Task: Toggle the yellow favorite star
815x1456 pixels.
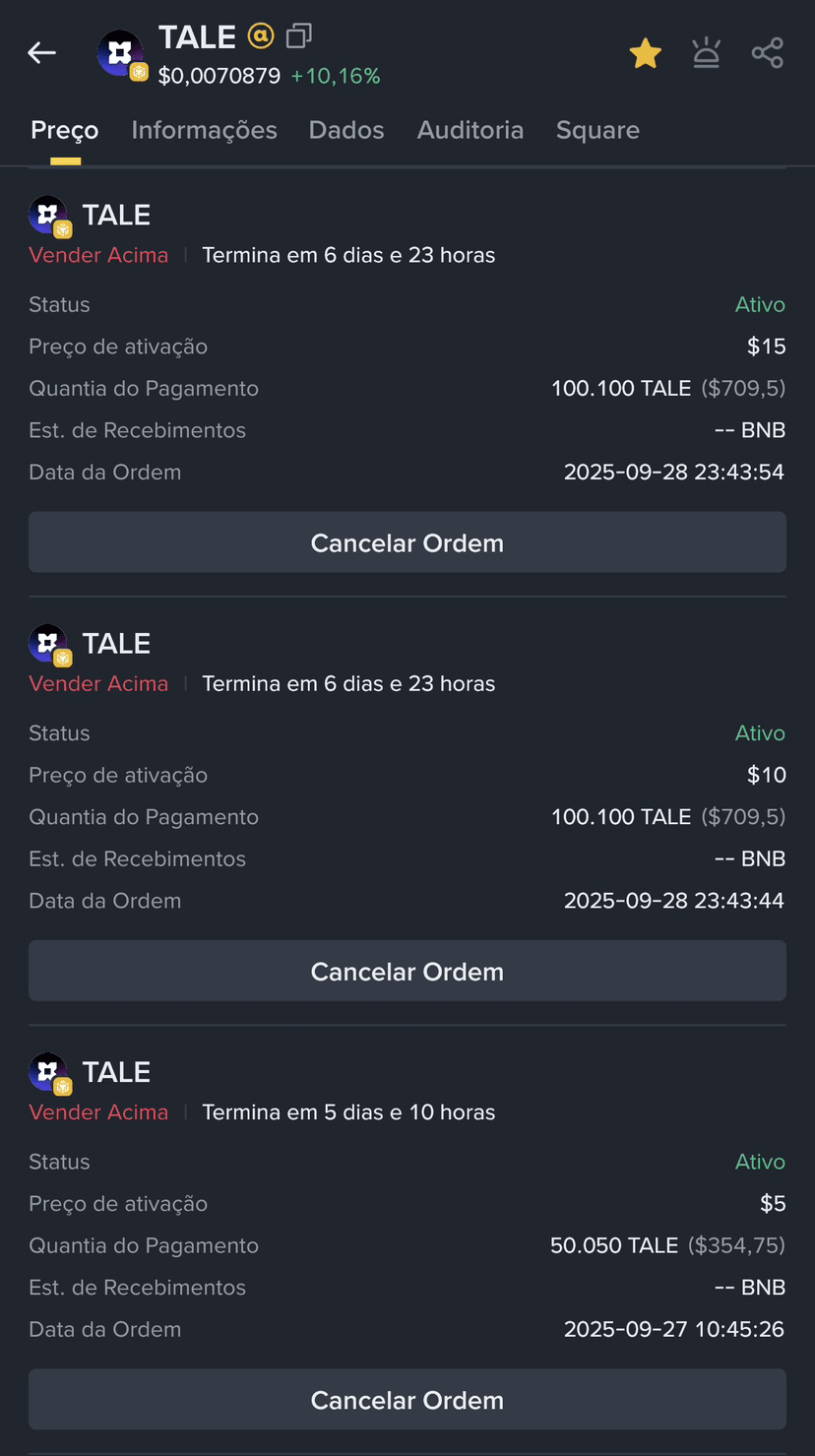Action: [x=645, y=53]
